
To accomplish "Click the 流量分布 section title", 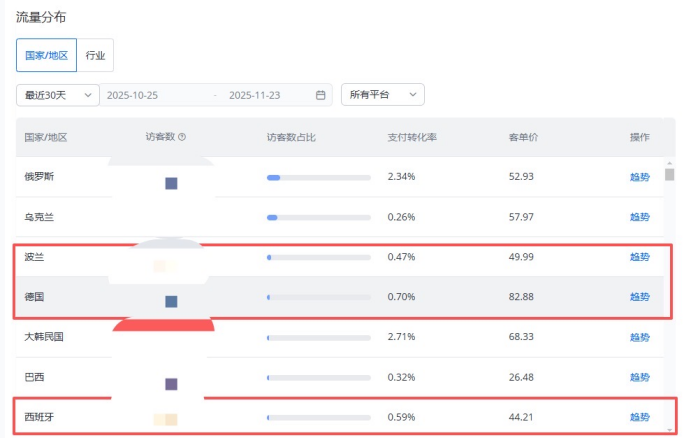I will [x=41, y=17].
